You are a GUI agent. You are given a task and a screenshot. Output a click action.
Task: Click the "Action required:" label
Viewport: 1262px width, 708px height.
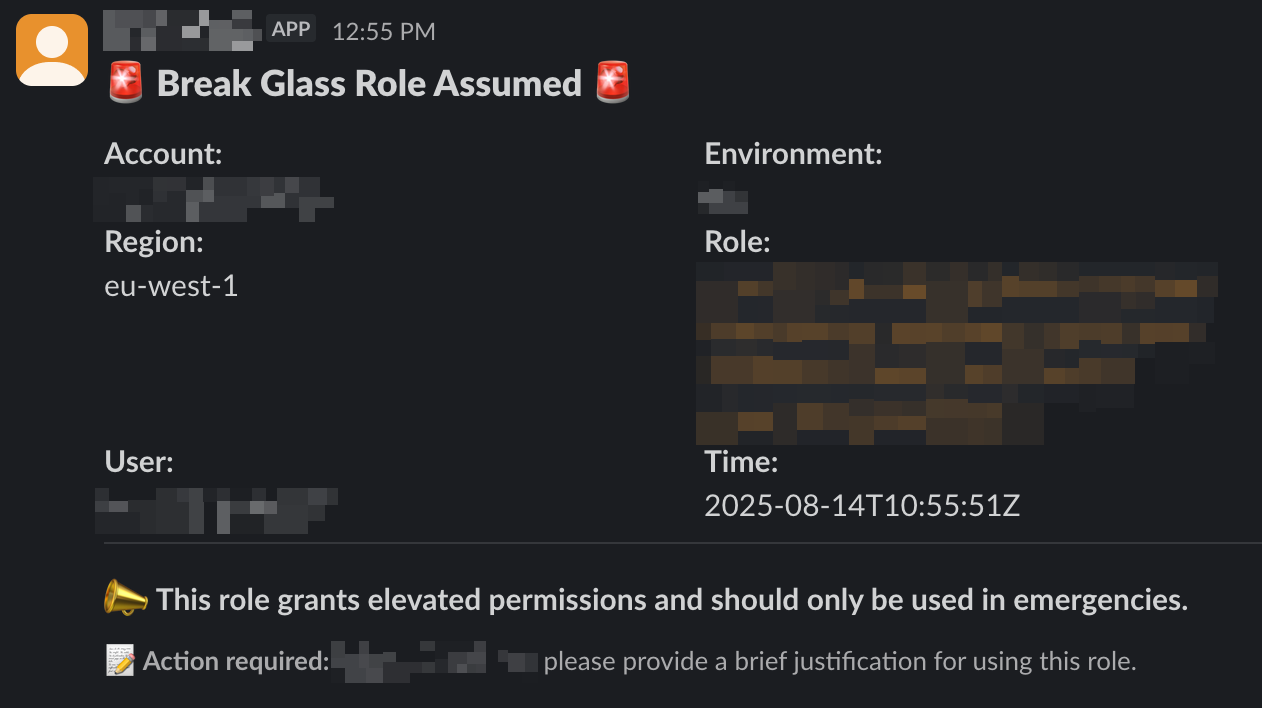click(x=236, y=661)
